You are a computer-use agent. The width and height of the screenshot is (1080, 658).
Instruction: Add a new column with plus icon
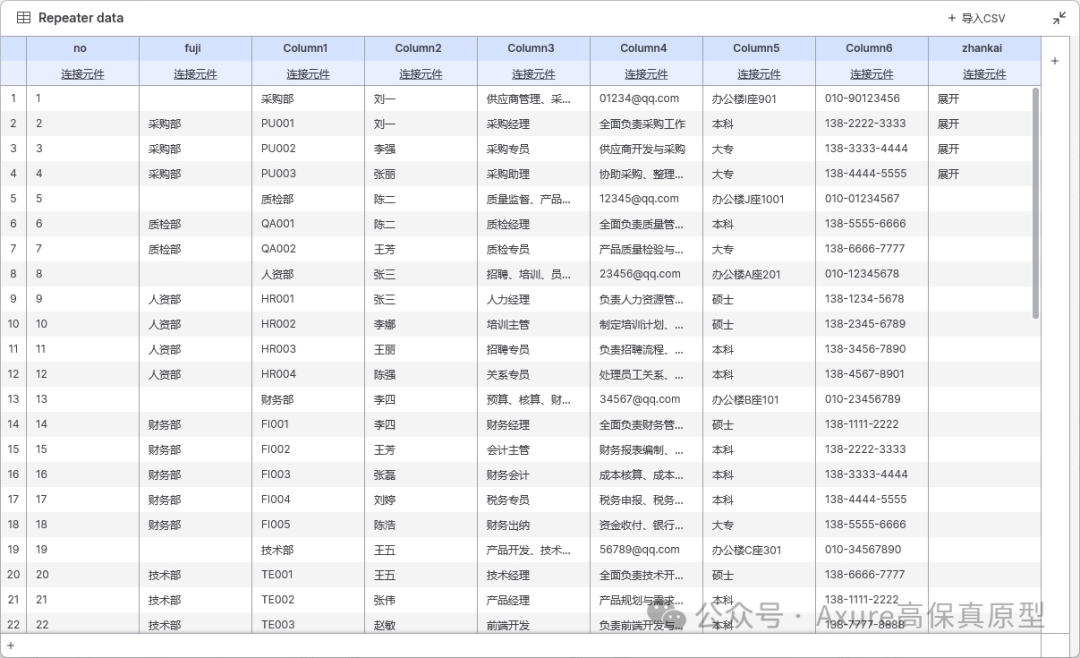tap(1055, 61)
